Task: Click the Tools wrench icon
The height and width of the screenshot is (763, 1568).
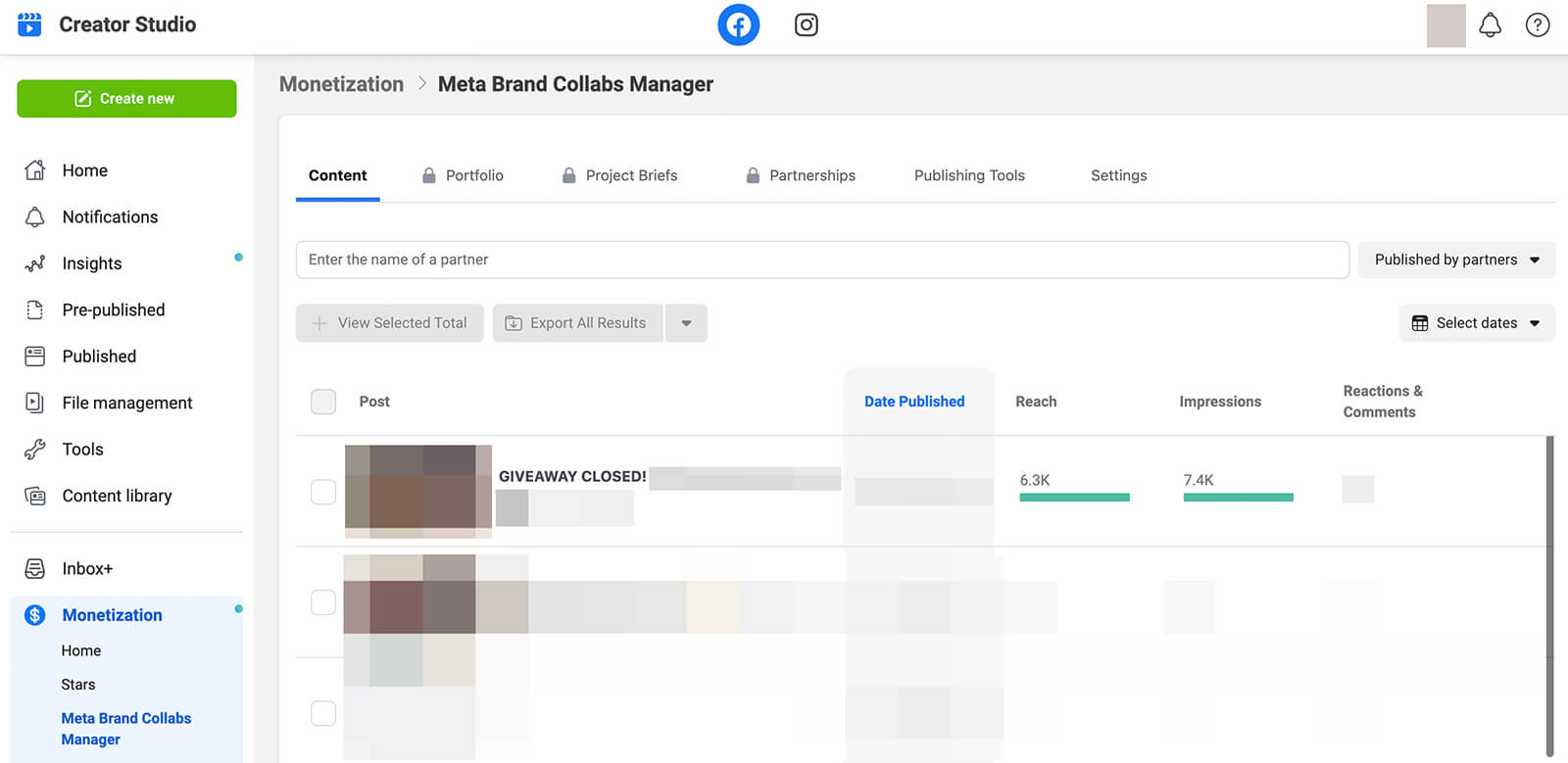Action: click(35, 449)
